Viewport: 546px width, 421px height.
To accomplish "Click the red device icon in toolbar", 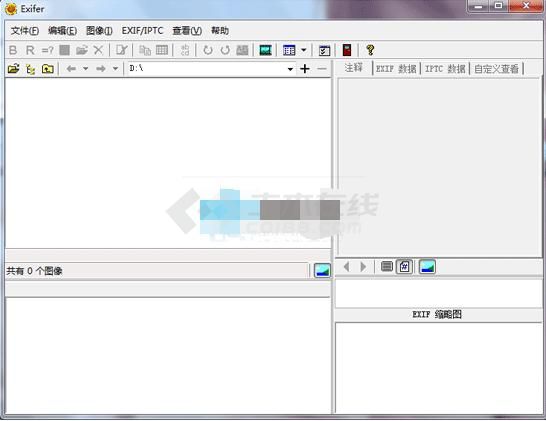I will pos(347,50).
